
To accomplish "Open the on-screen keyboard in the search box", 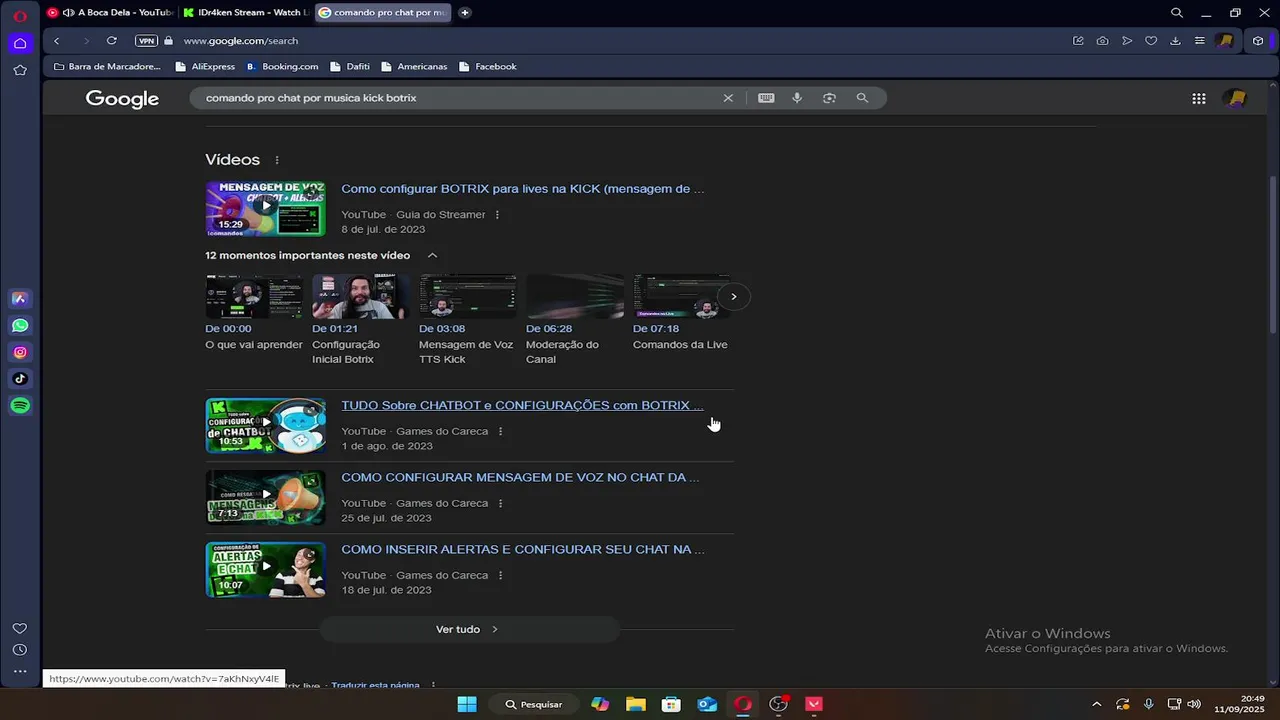I will pyautogui.click(x=766, y=98).
